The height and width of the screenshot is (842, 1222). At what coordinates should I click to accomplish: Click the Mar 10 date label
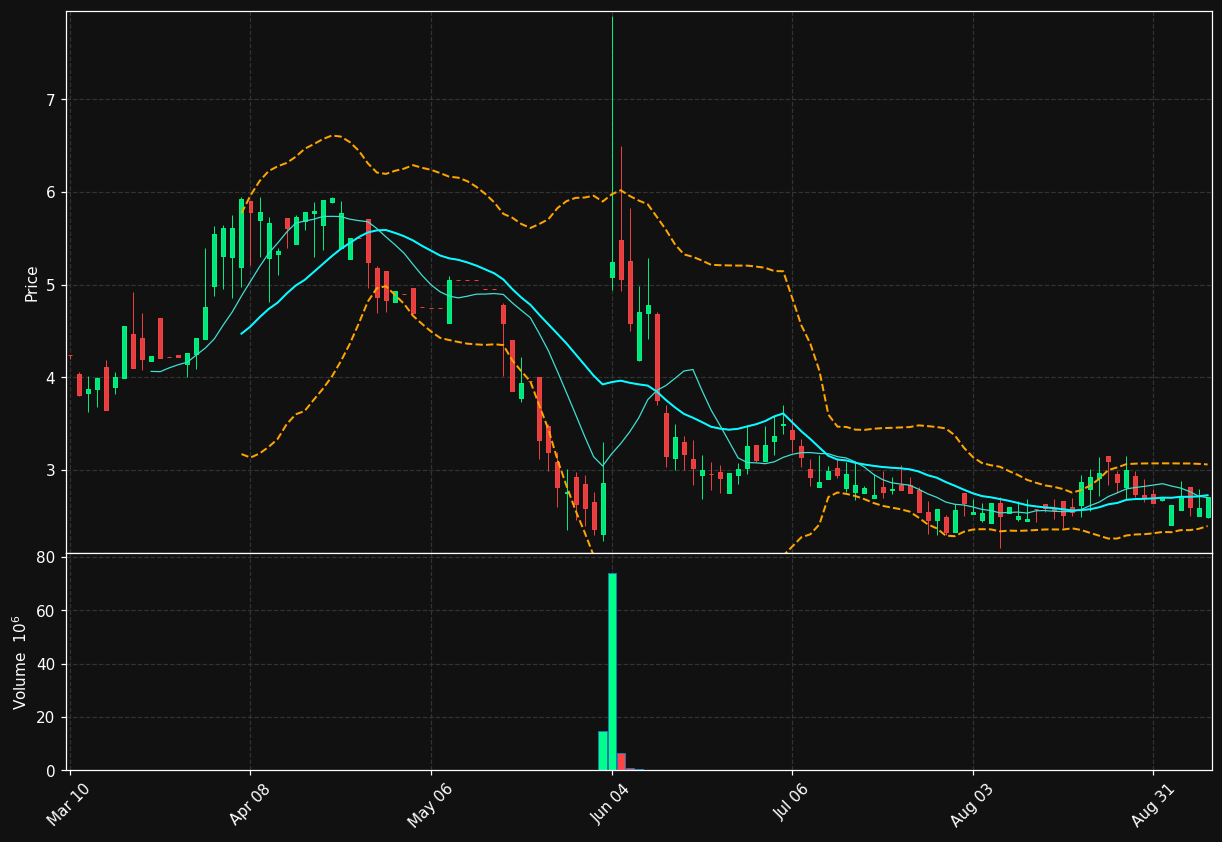click(68, 805)
